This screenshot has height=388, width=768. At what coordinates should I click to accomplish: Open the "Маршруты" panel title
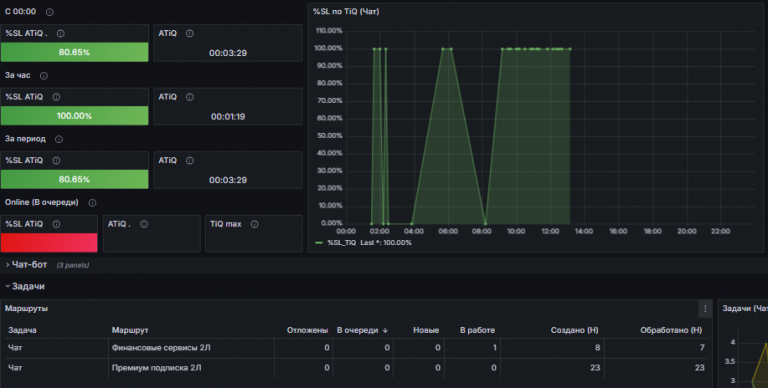26,309
